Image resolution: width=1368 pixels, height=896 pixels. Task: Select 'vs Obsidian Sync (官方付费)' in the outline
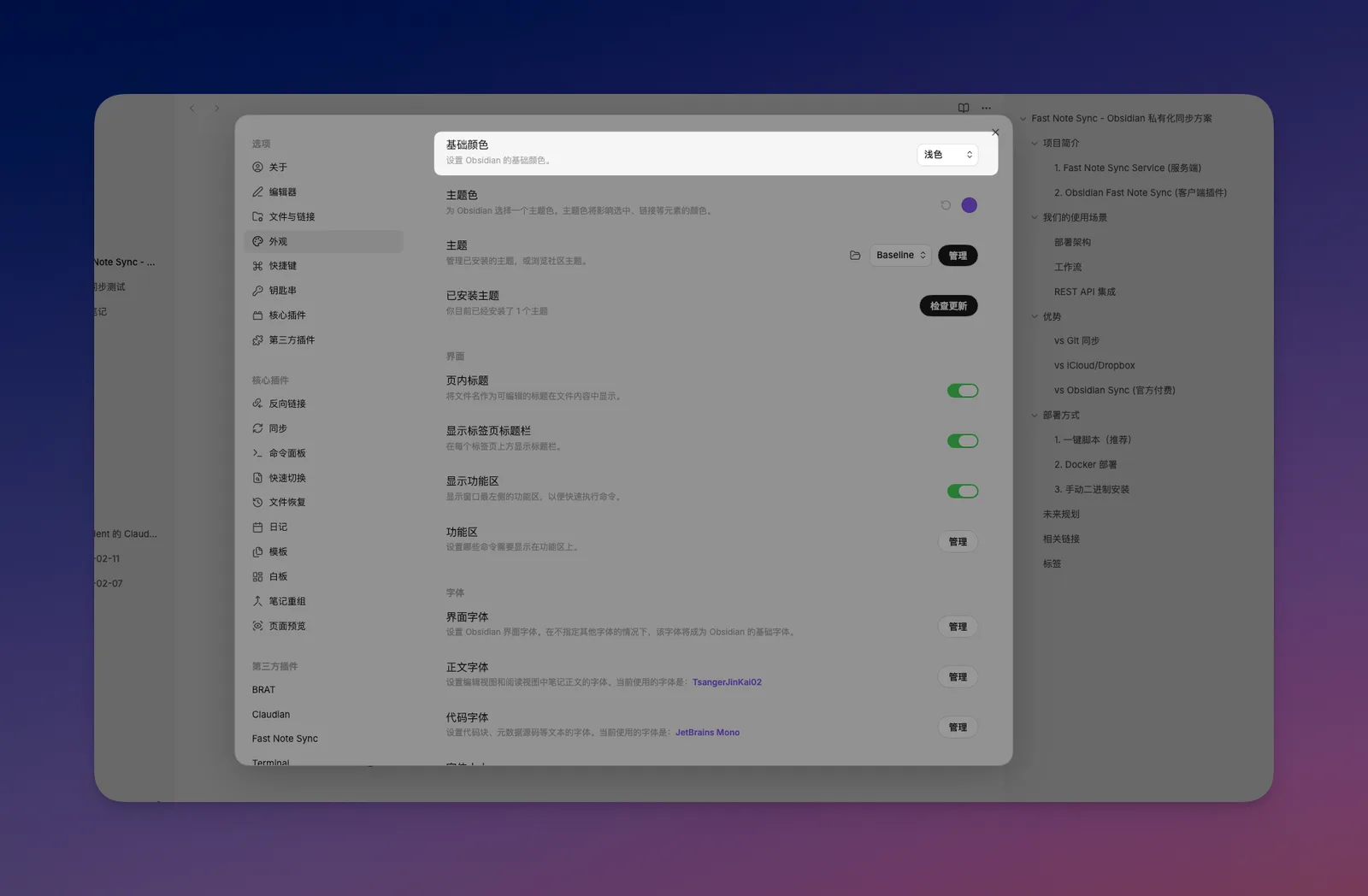click(1114, 391)
